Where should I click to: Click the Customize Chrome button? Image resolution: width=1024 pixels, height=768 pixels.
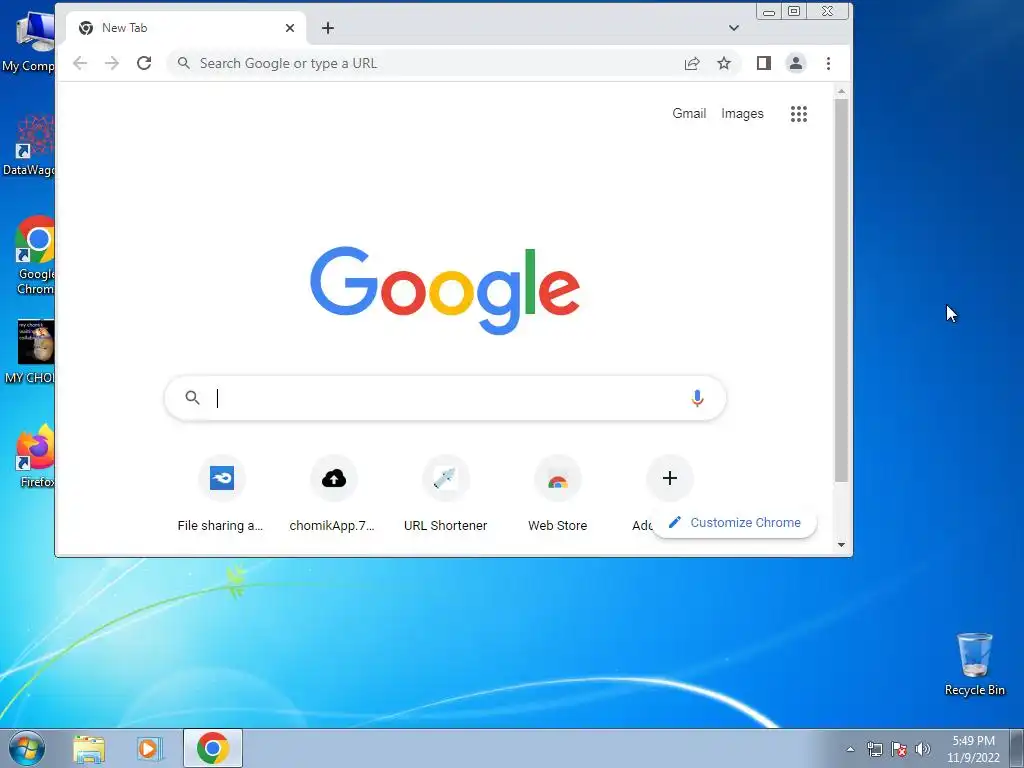click(x=735, y=522)
